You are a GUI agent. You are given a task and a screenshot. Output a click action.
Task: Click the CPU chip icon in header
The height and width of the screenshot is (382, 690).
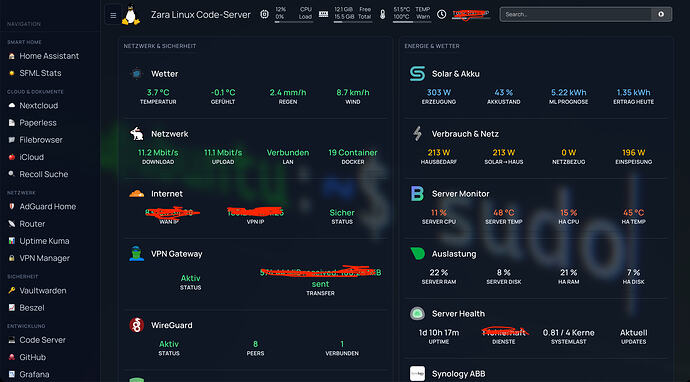(x=264, y=14)
